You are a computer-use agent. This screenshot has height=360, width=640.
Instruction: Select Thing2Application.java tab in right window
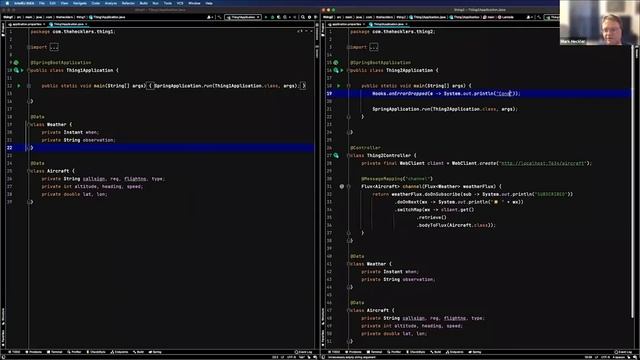click(389, 24)
